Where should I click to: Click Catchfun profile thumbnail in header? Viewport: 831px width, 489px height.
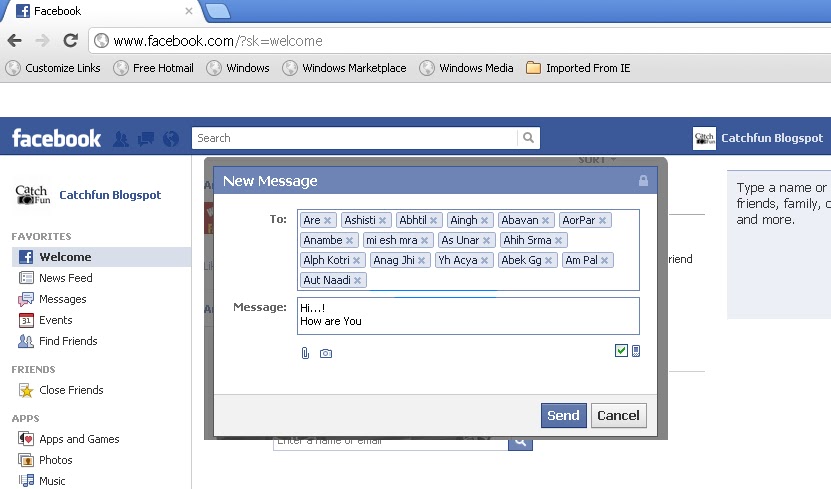(704, 138)
